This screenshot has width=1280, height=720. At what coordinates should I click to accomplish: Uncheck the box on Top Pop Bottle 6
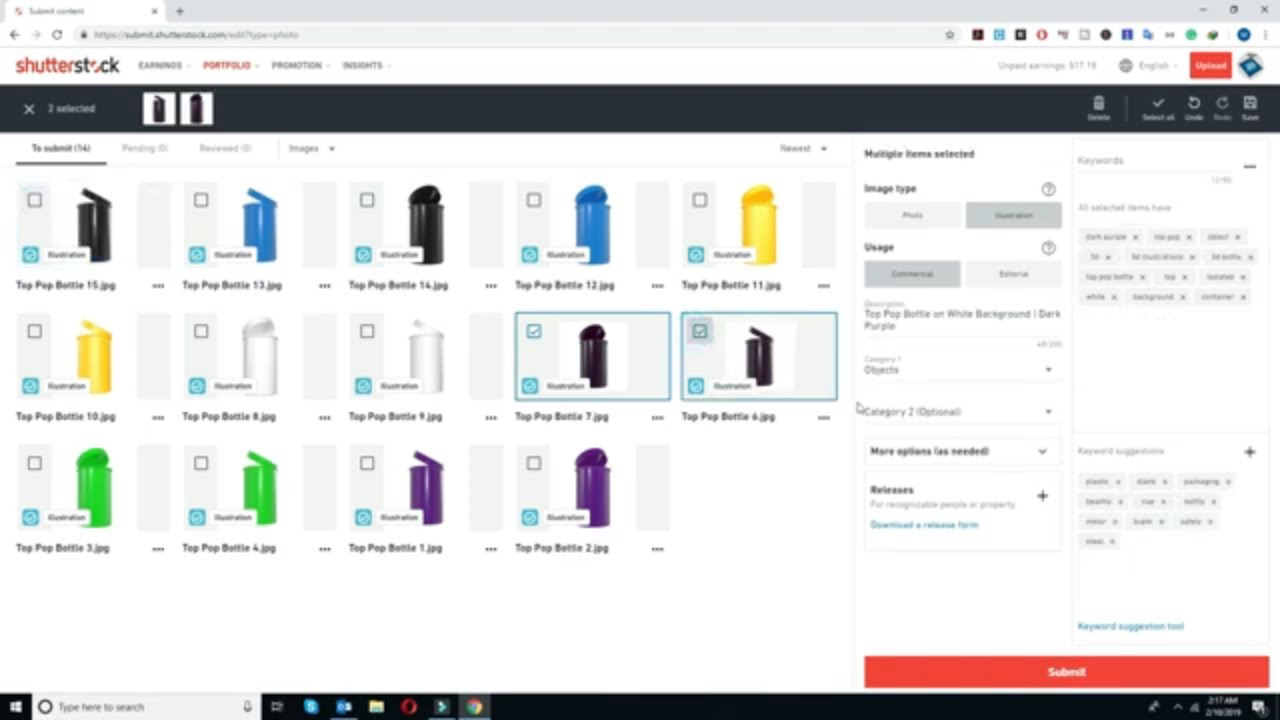point(700,331)
